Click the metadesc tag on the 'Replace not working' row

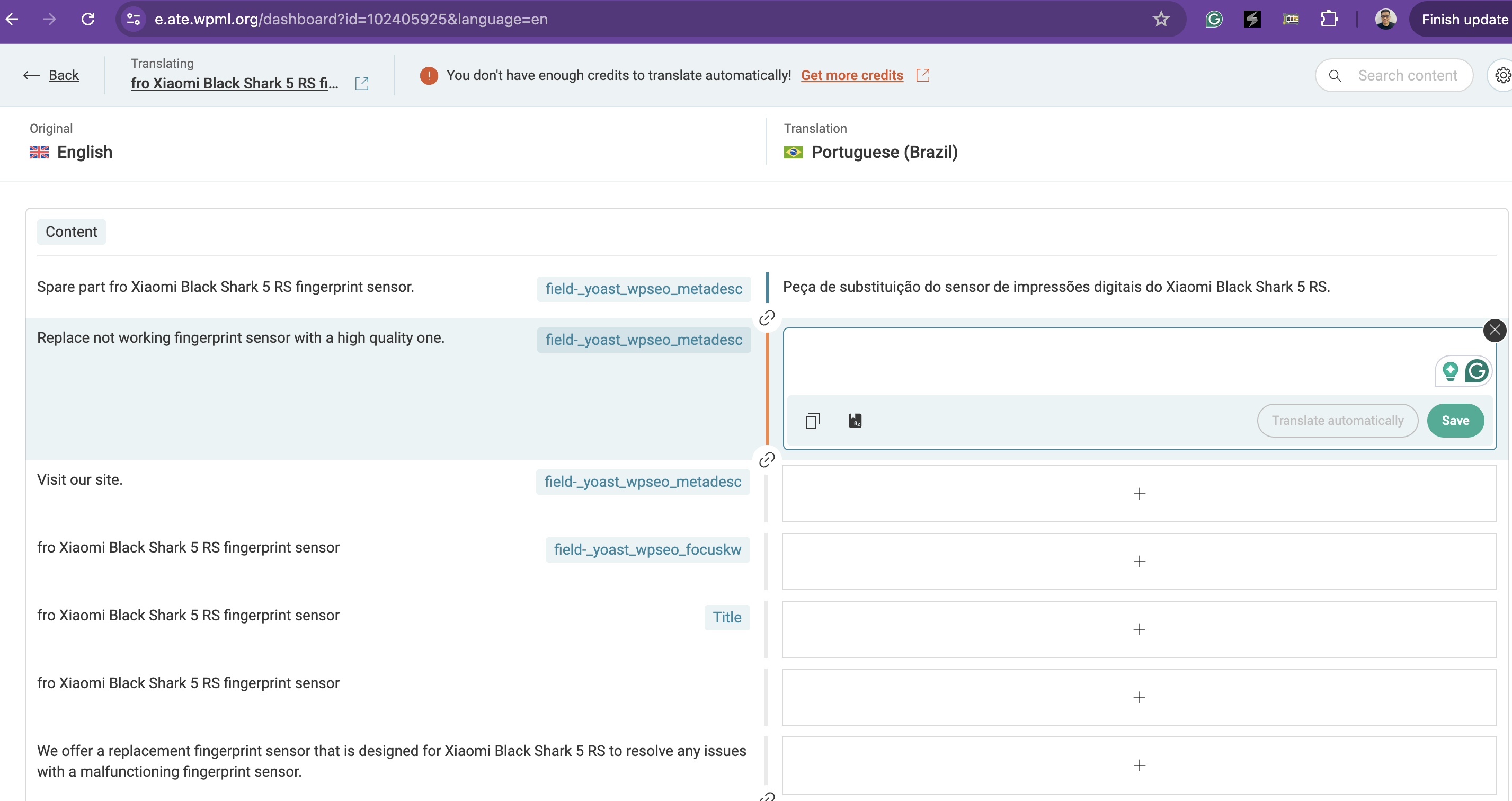[644, 340]
